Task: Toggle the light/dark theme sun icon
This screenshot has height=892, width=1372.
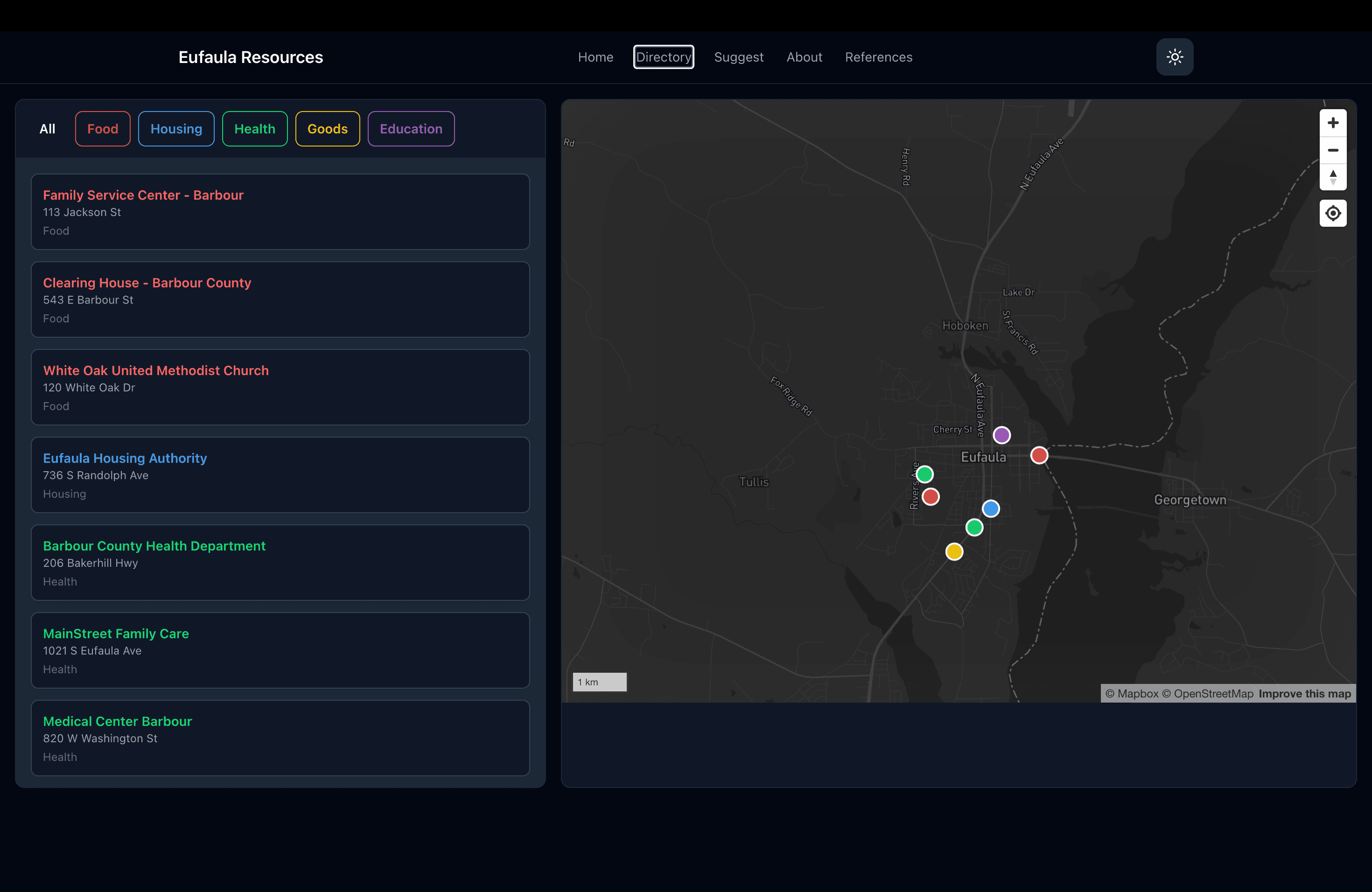Action: [x=1174, y=57]
